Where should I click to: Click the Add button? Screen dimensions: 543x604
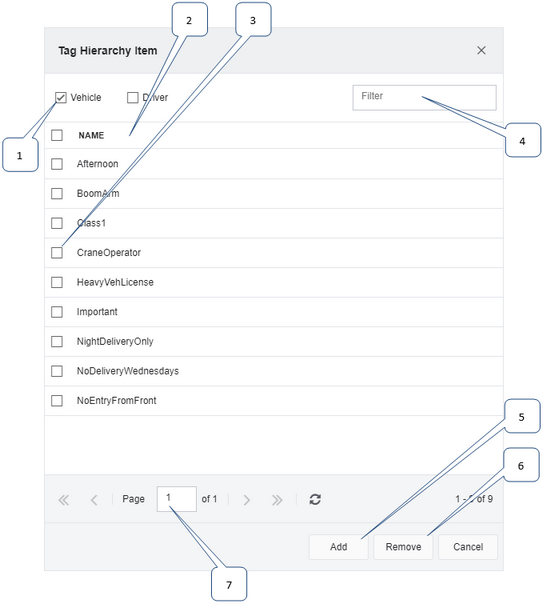(x=339, y=547)
